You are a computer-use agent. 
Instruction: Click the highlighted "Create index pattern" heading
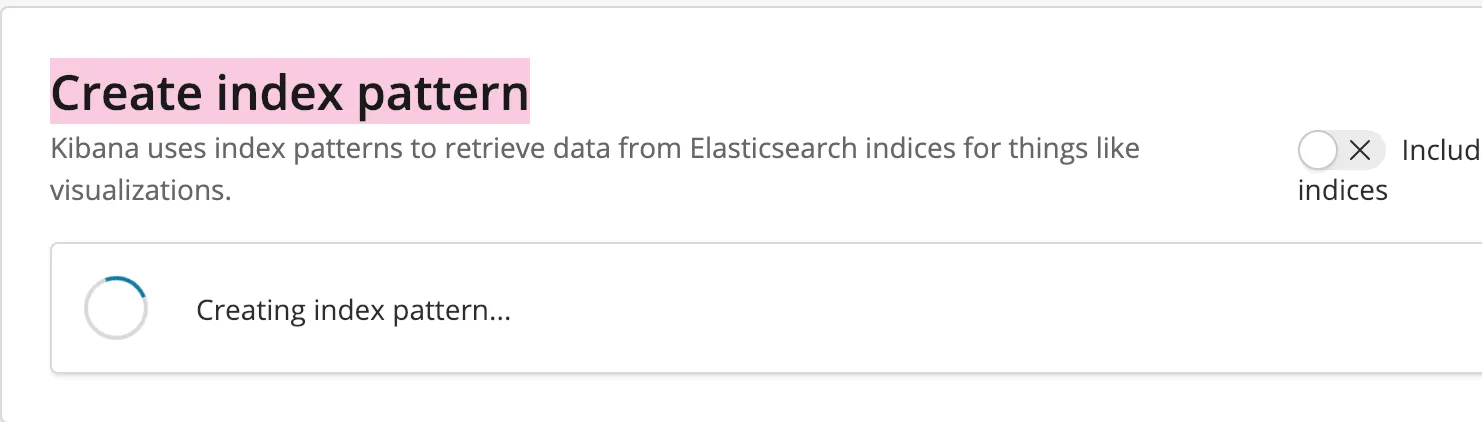[289, 93]
